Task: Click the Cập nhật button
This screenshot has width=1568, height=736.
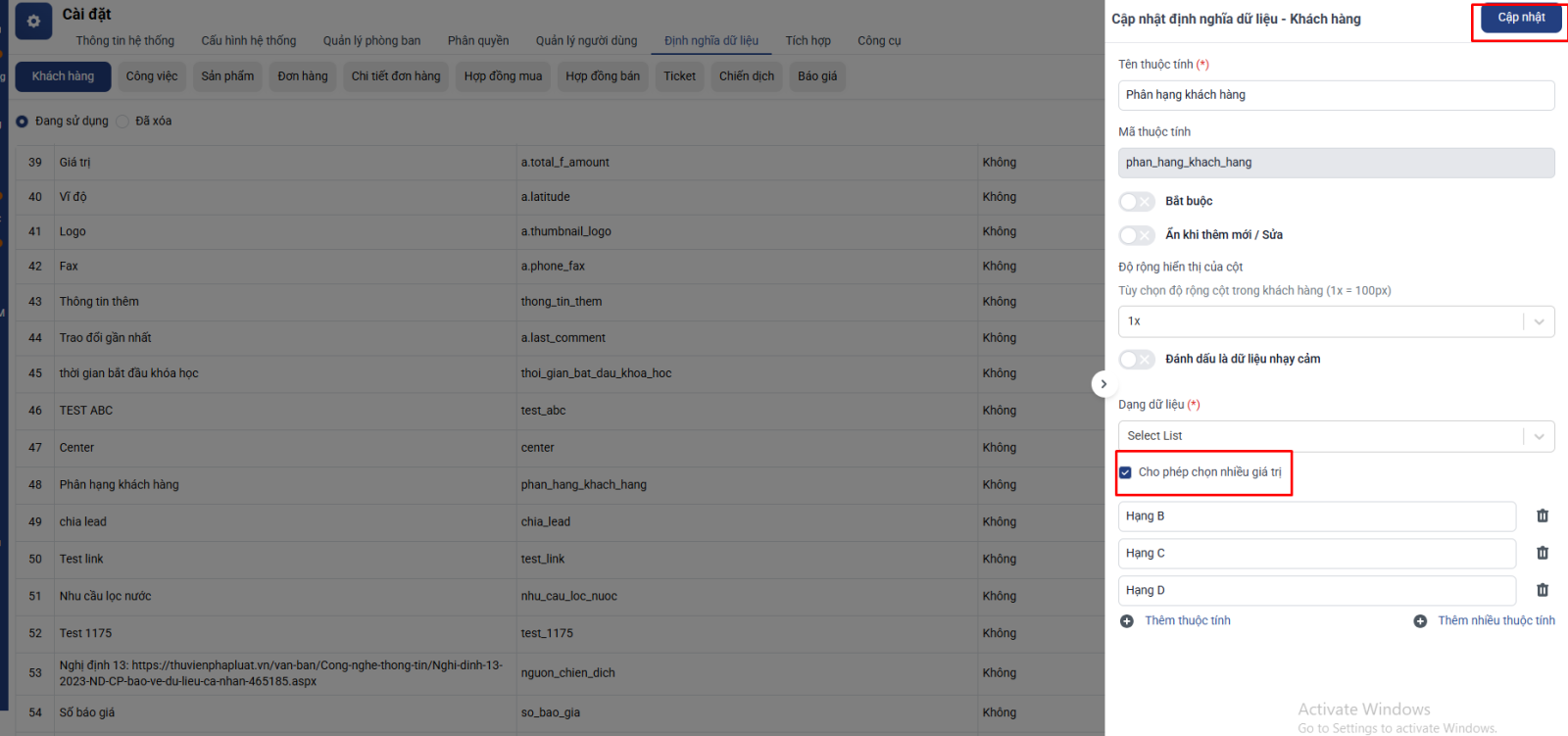Action: [1520, 18]
